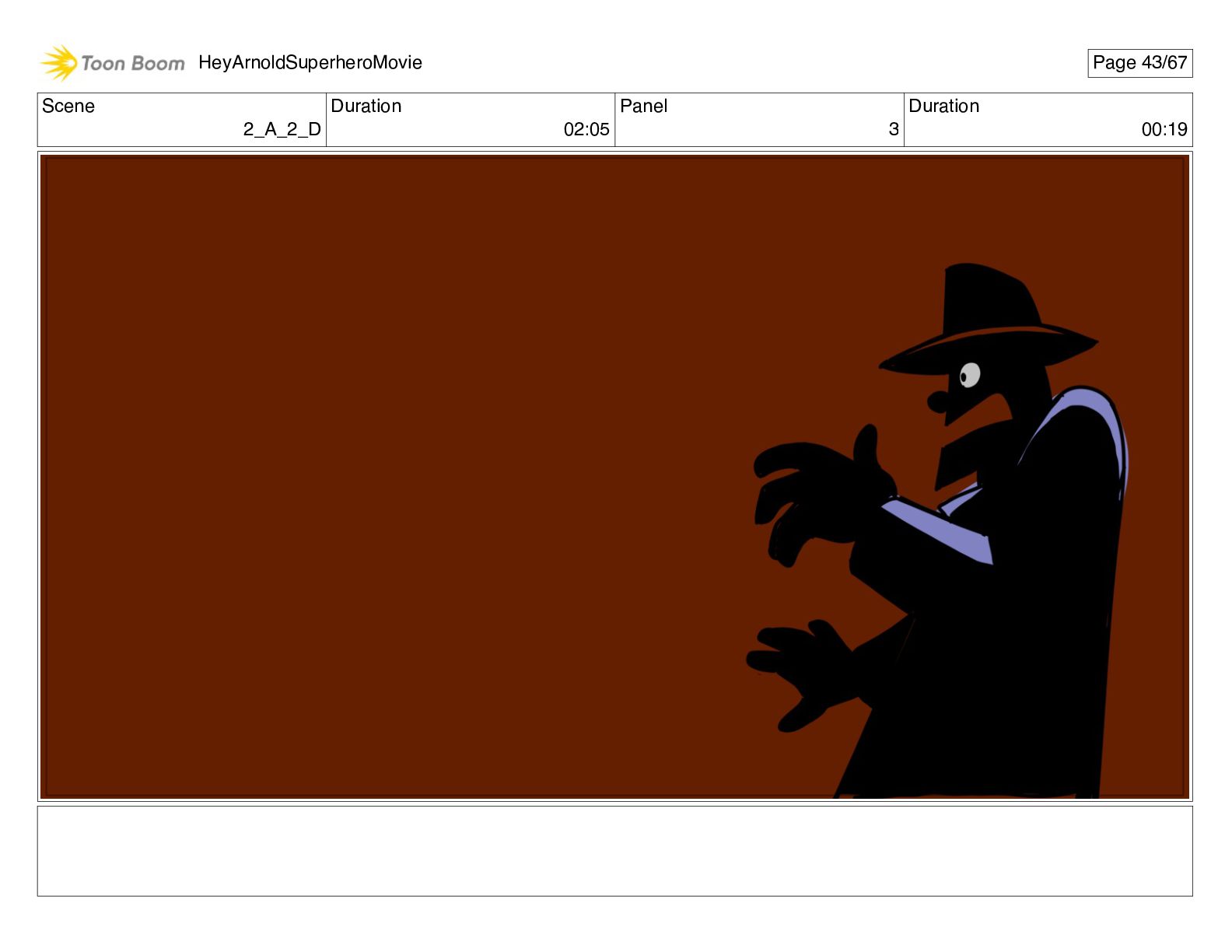
Task: Select the panel duration value "00:19"
Action: pyautogui.click(x=1164, y=129)
